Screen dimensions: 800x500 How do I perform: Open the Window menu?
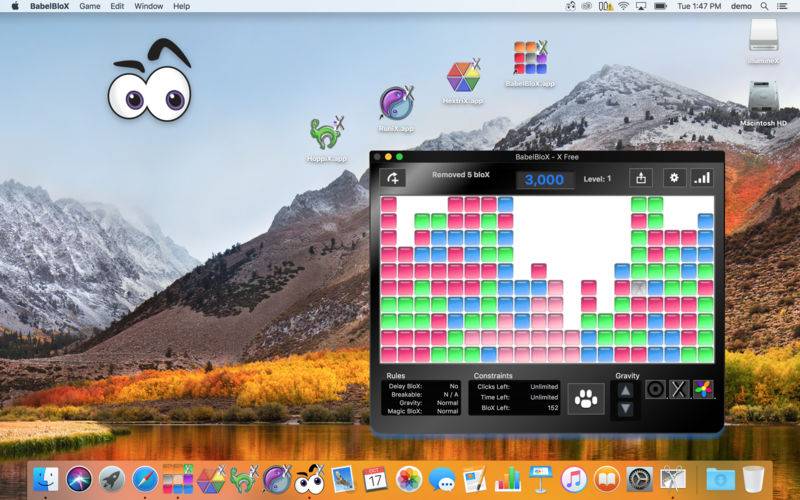pyautogui.click(x=149, y=6)
